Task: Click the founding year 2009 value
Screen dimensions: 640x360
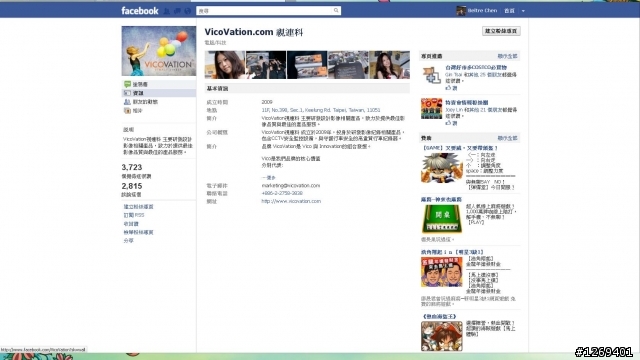Action: coord(267,102)
